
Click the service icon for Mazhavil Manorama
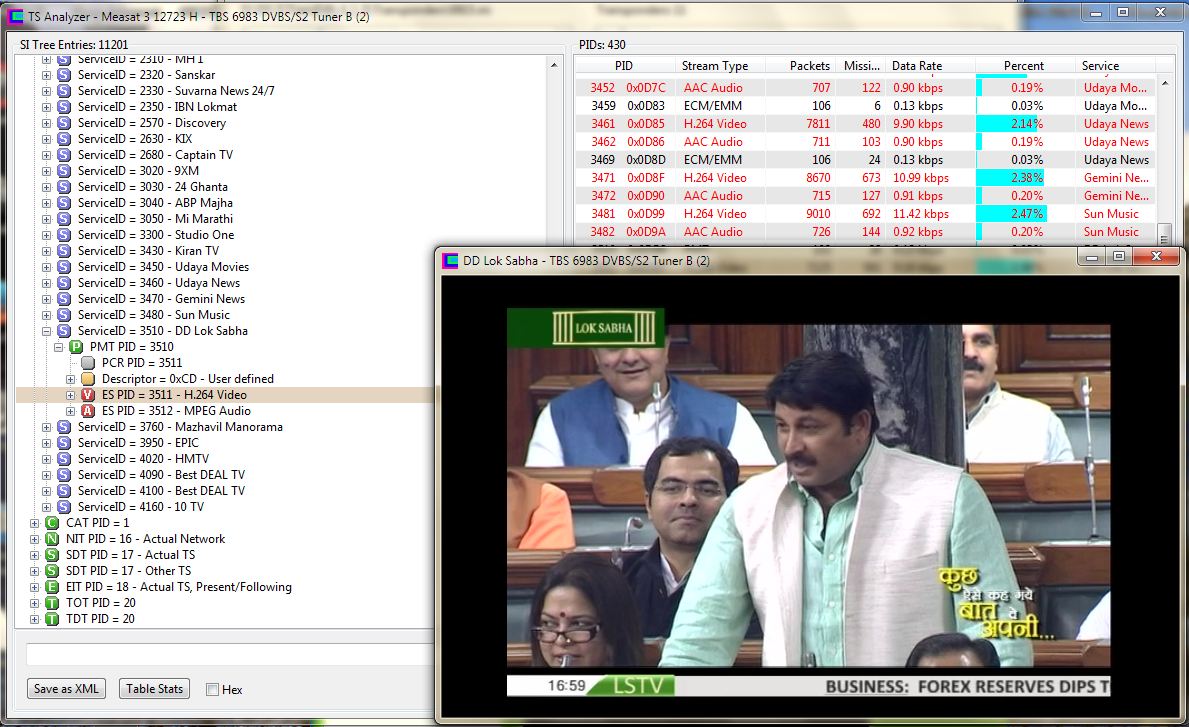[64, 427]
